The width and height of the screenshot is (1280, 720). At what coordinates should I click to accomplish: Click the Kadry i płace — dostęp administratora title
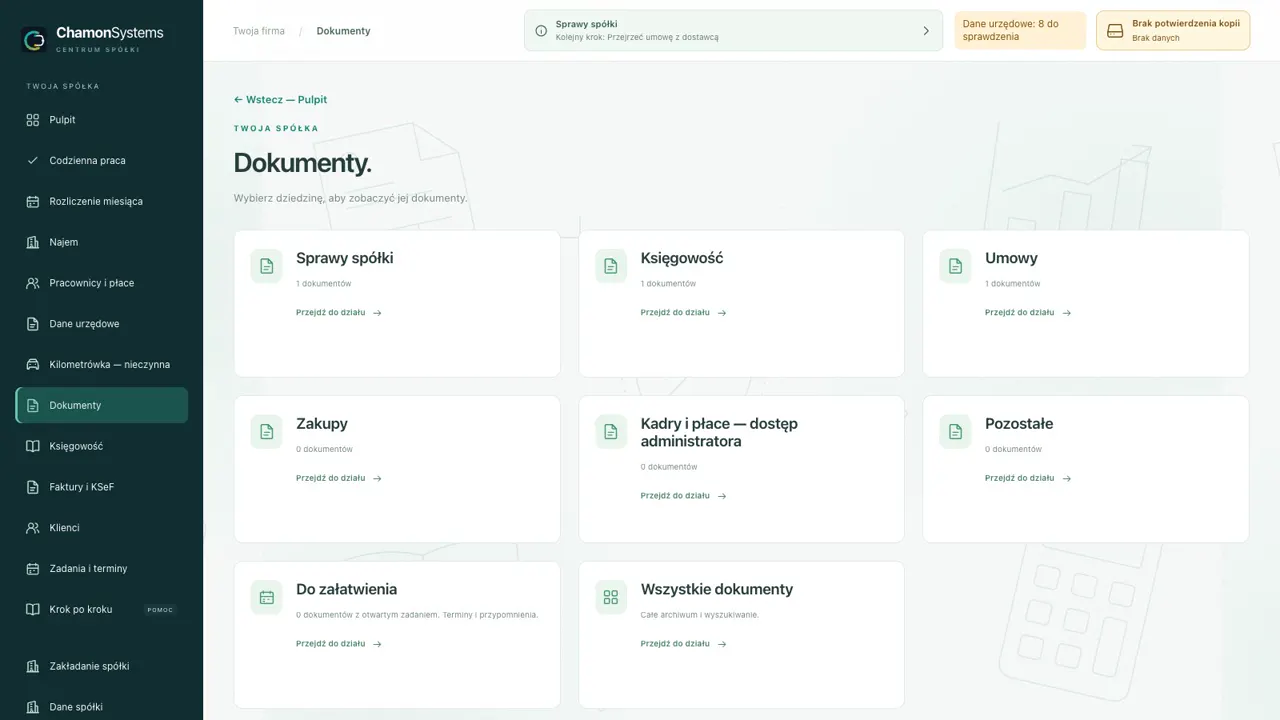coord(719,432)
